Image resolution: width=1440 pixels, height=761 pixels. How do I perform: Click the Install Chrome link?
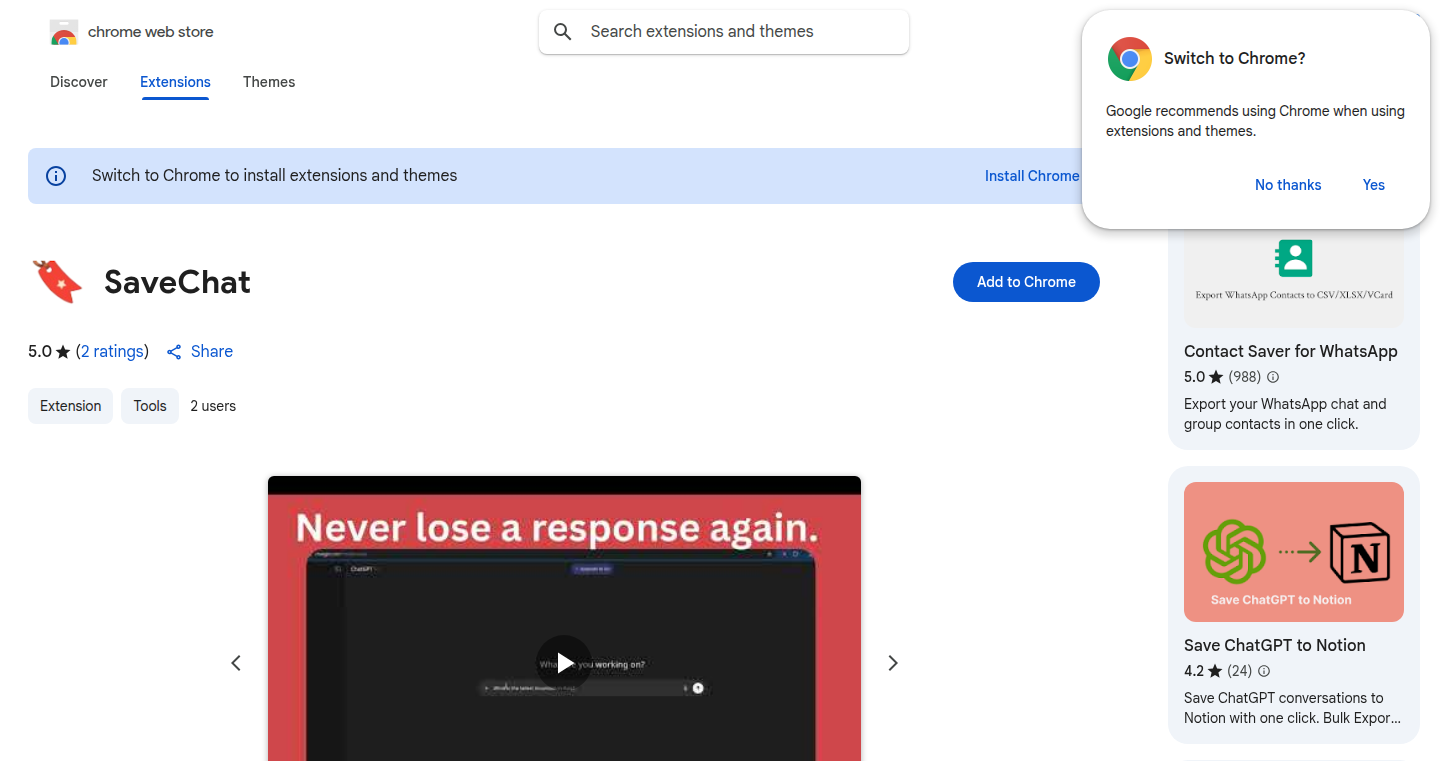[x=1032, y=176]
